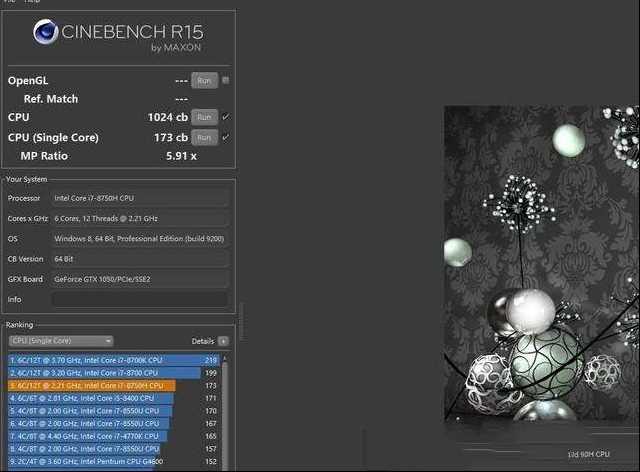
Task: Run the CPU (Single Core) benchmark
Action: point(204,138)
